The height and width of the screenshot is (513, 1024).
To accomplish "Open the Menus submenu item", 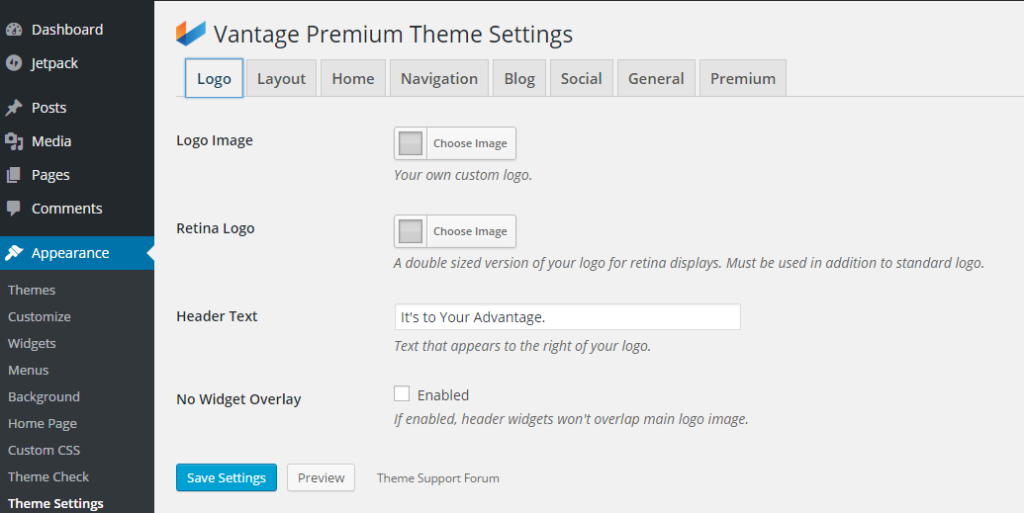I will coord(28,370).
